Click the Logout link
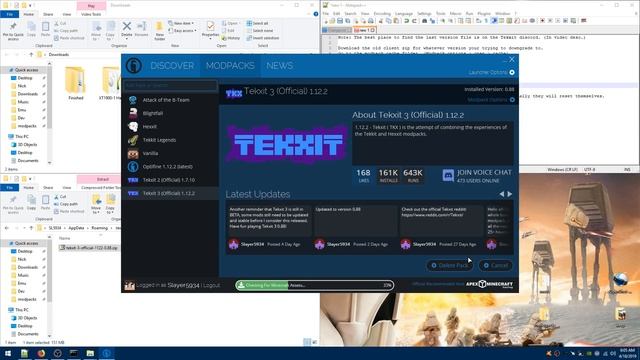Screen dimensions: 640x360 tap(211, 285)
